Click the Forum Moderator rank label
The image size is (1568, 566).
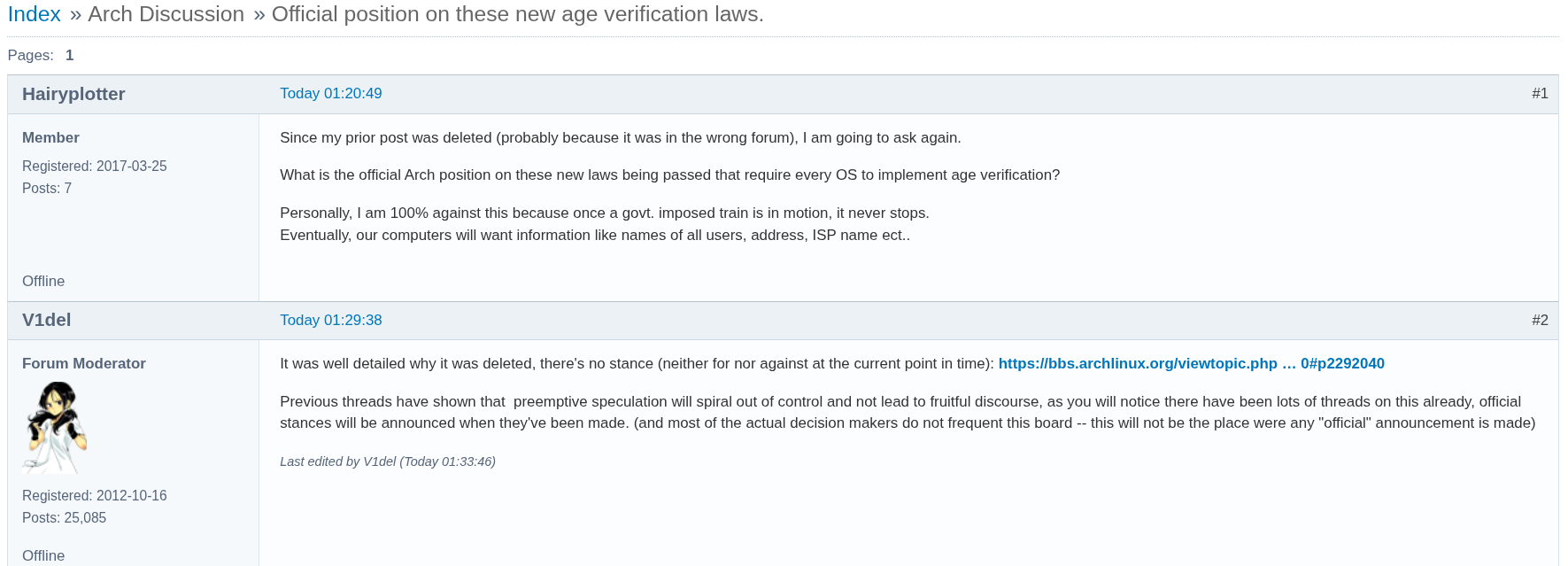coord(83,363)
